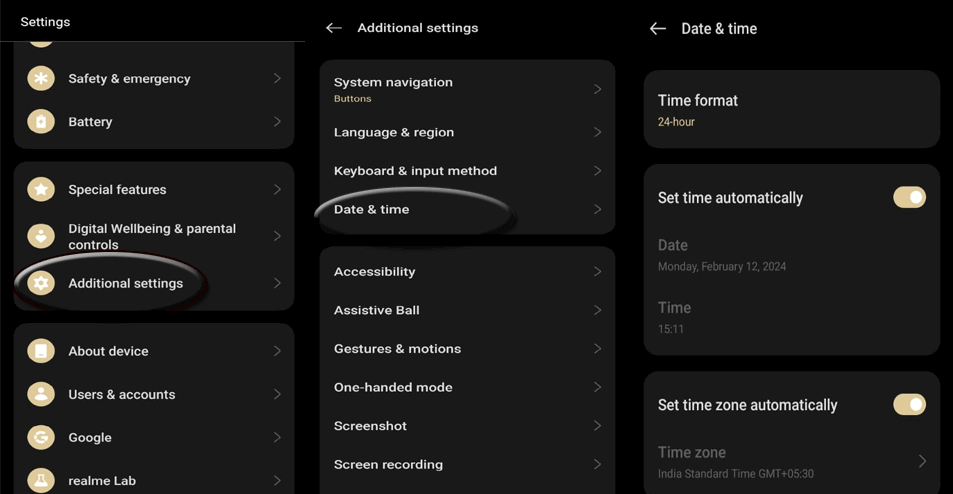This screenshot has height=494, width=953.
Task: Click the Additional settings gear icon
Action: 41,283
